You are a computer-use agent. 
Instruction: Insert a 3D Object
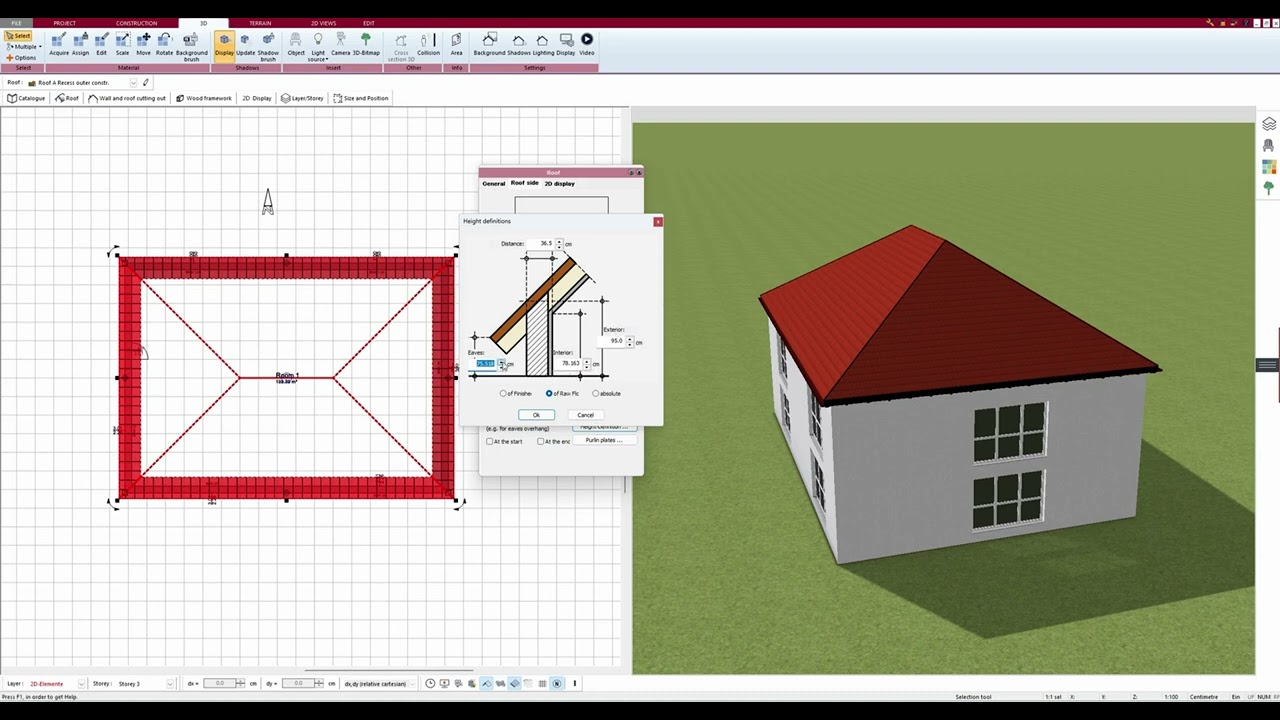click(x=296, y=43)
